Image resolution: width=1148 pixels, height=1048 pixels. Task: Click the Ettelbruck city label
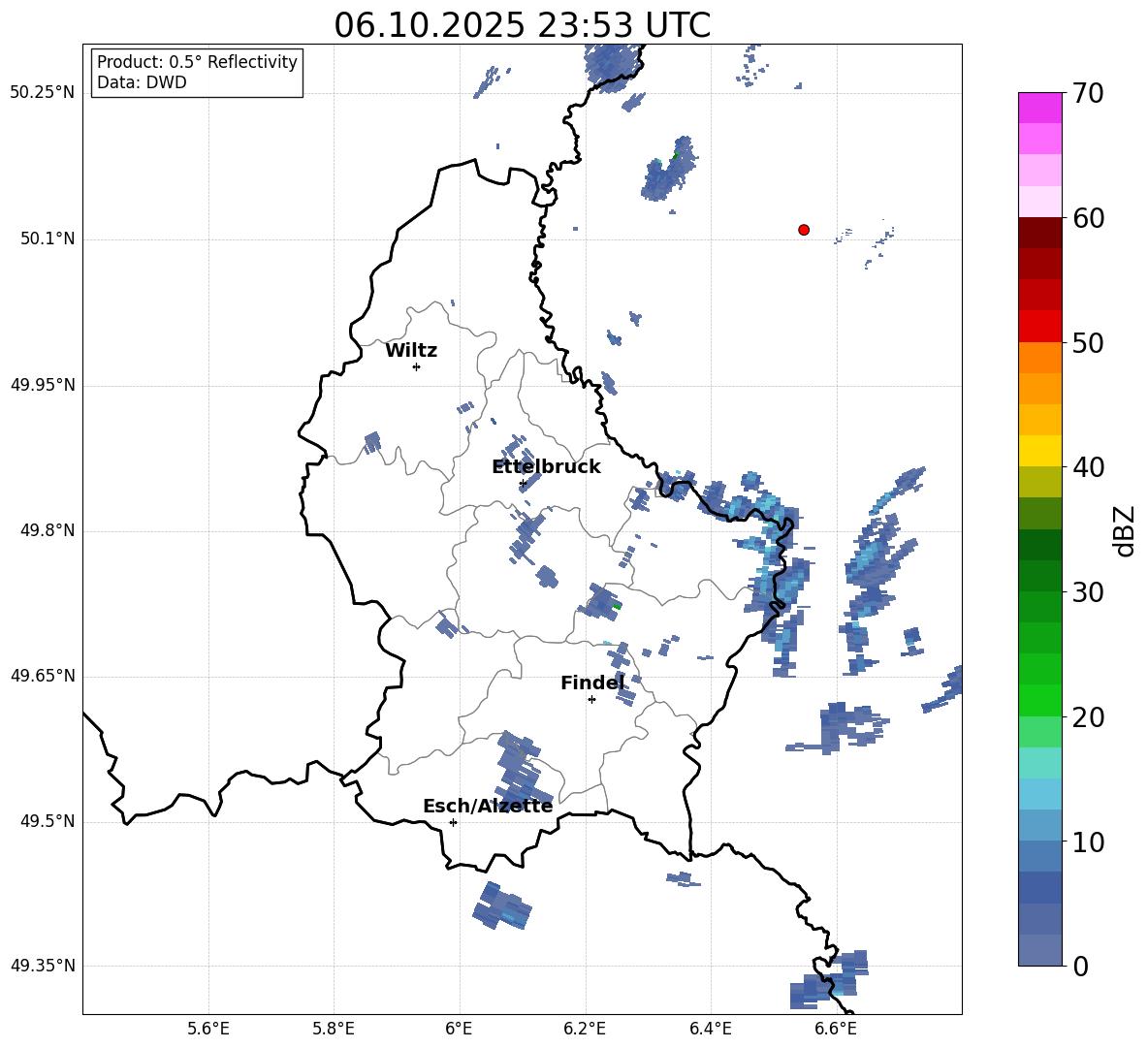[546, 467]
